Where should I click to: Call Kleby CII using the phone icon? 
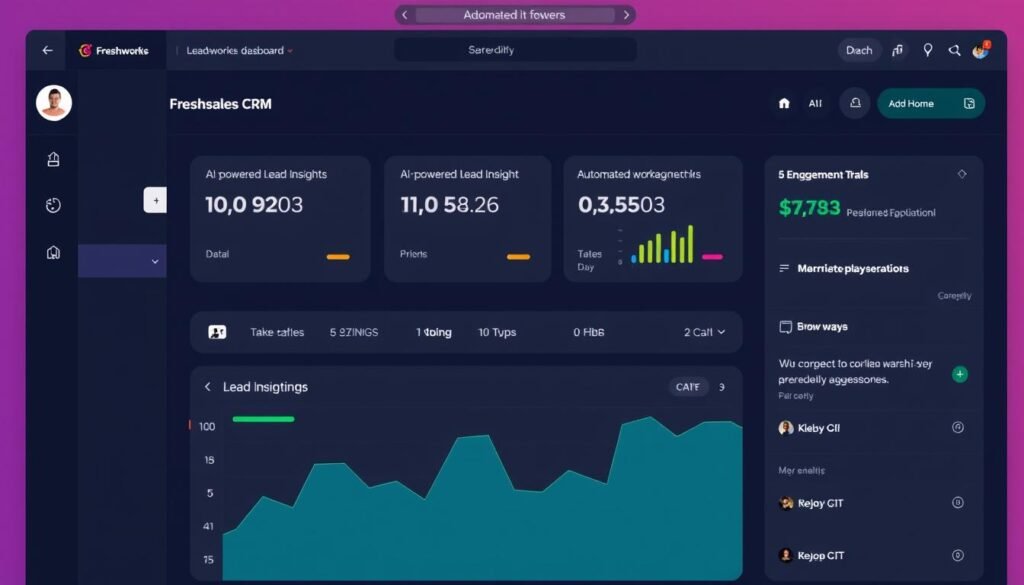(958, 427)
